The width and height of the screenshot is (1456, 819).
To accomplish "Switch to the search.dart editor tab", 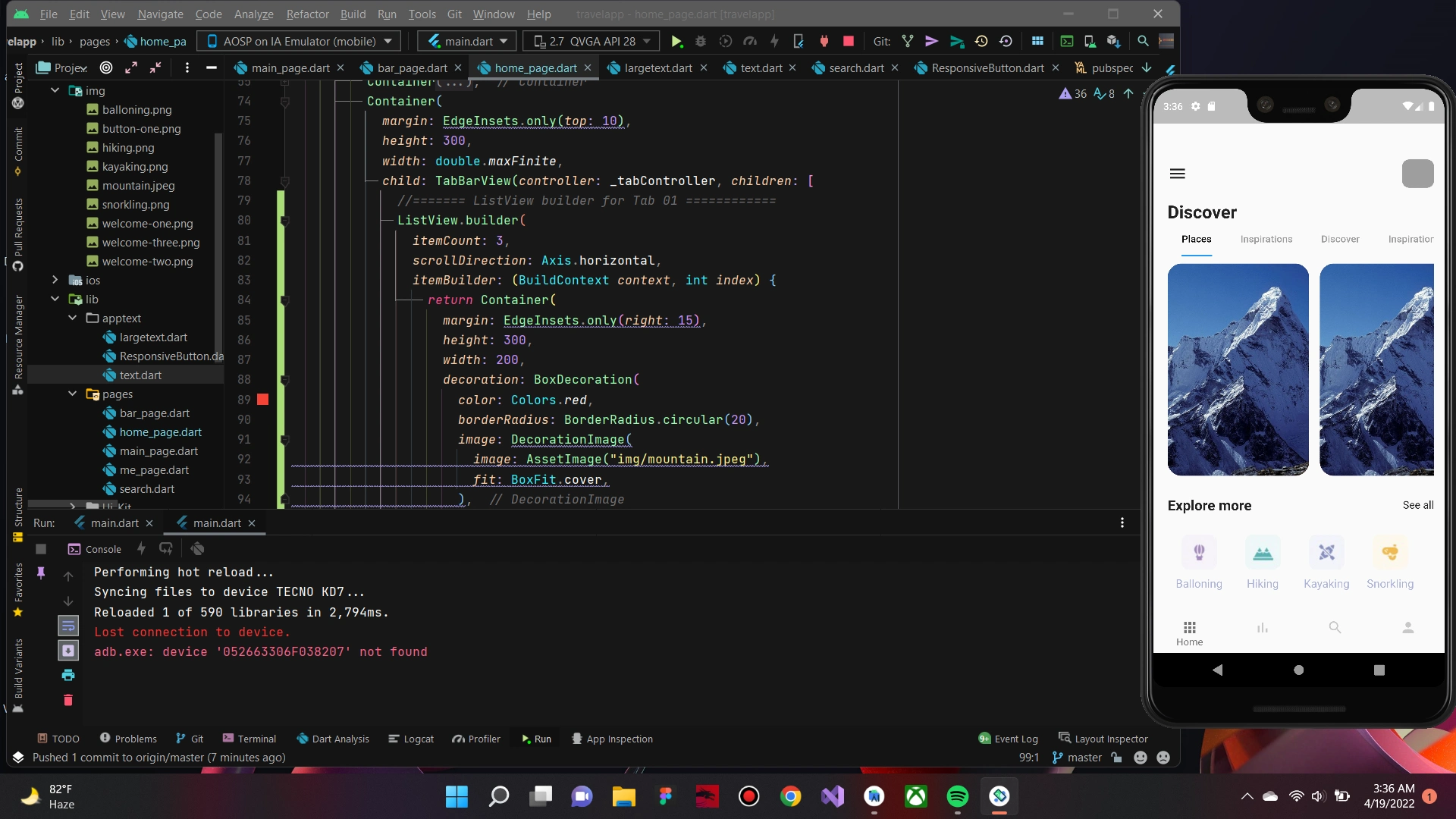I will (x=855, y=68).
